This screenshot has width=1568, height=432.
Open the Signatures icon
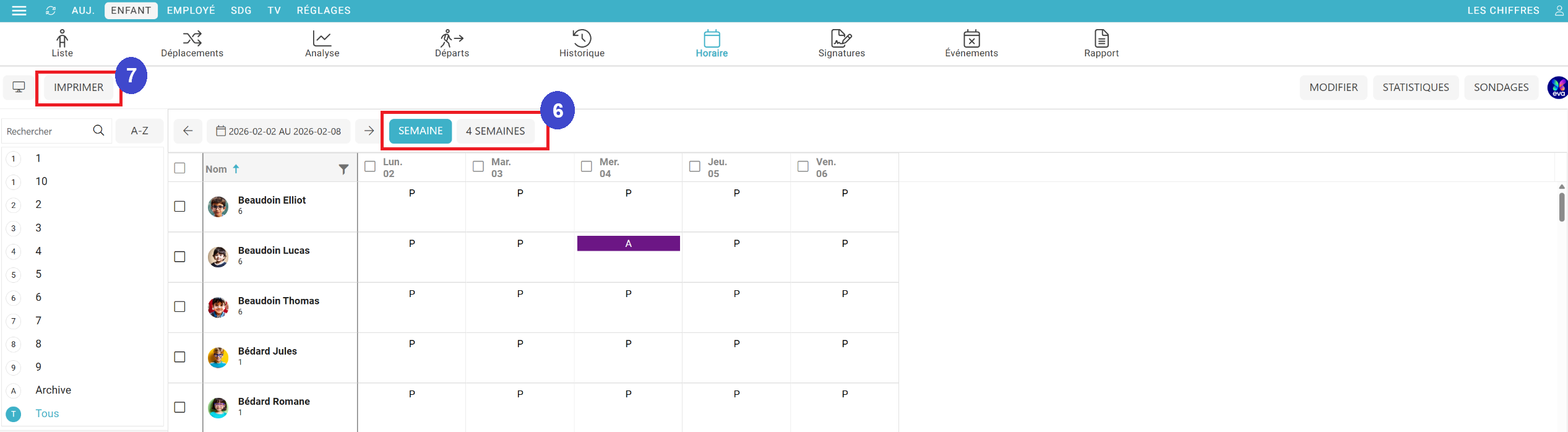841,39
